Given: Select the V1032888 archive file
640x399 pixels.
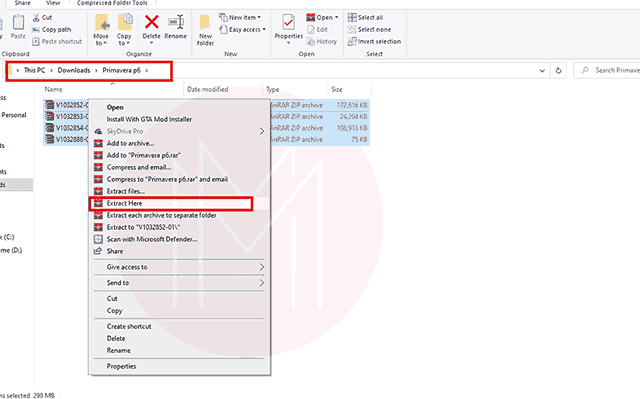Looking at the screenshot, I should 66,139.
